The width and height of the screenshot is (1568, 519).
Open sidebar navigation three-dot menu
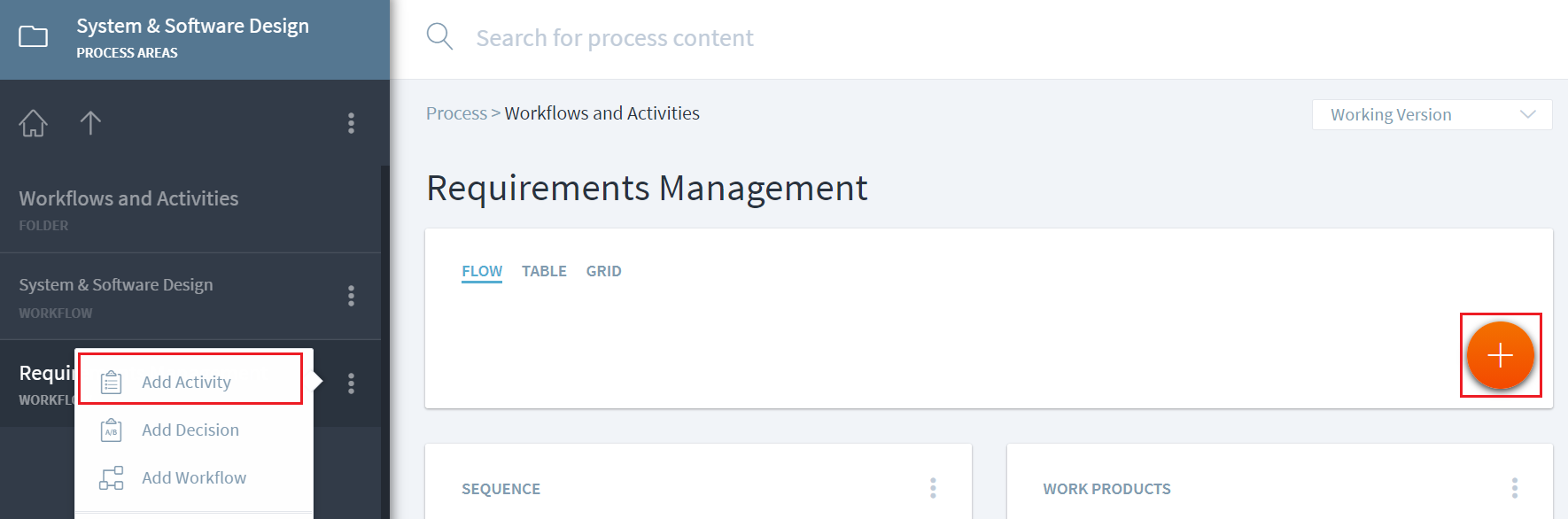[351, 123]
